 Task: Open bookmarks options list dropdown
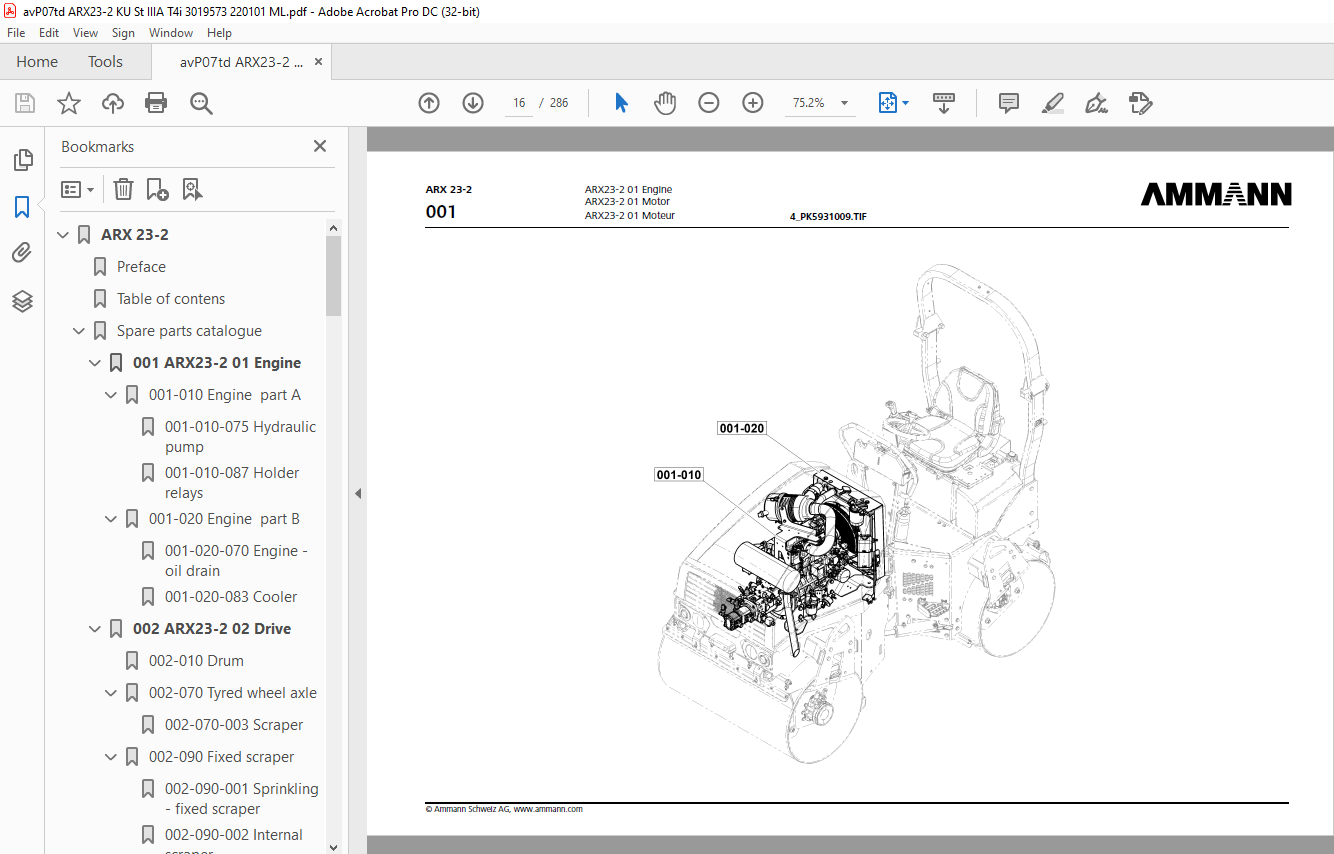click(78, 189)
